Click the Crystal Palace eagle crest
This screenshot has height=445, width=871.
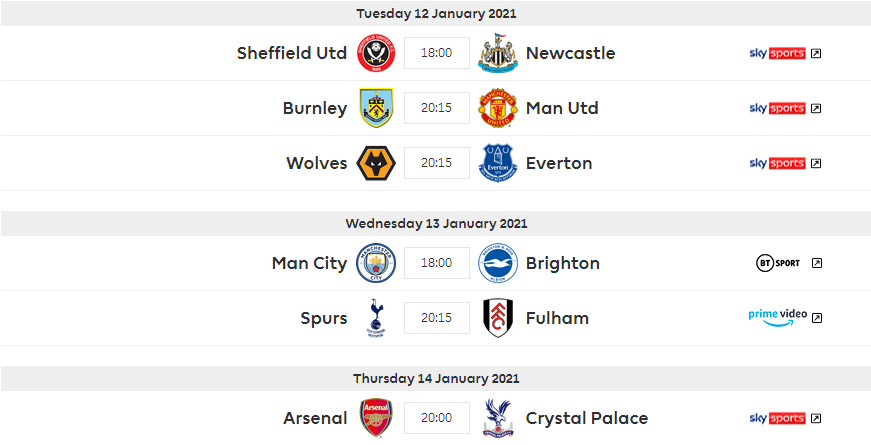point(497,418)
